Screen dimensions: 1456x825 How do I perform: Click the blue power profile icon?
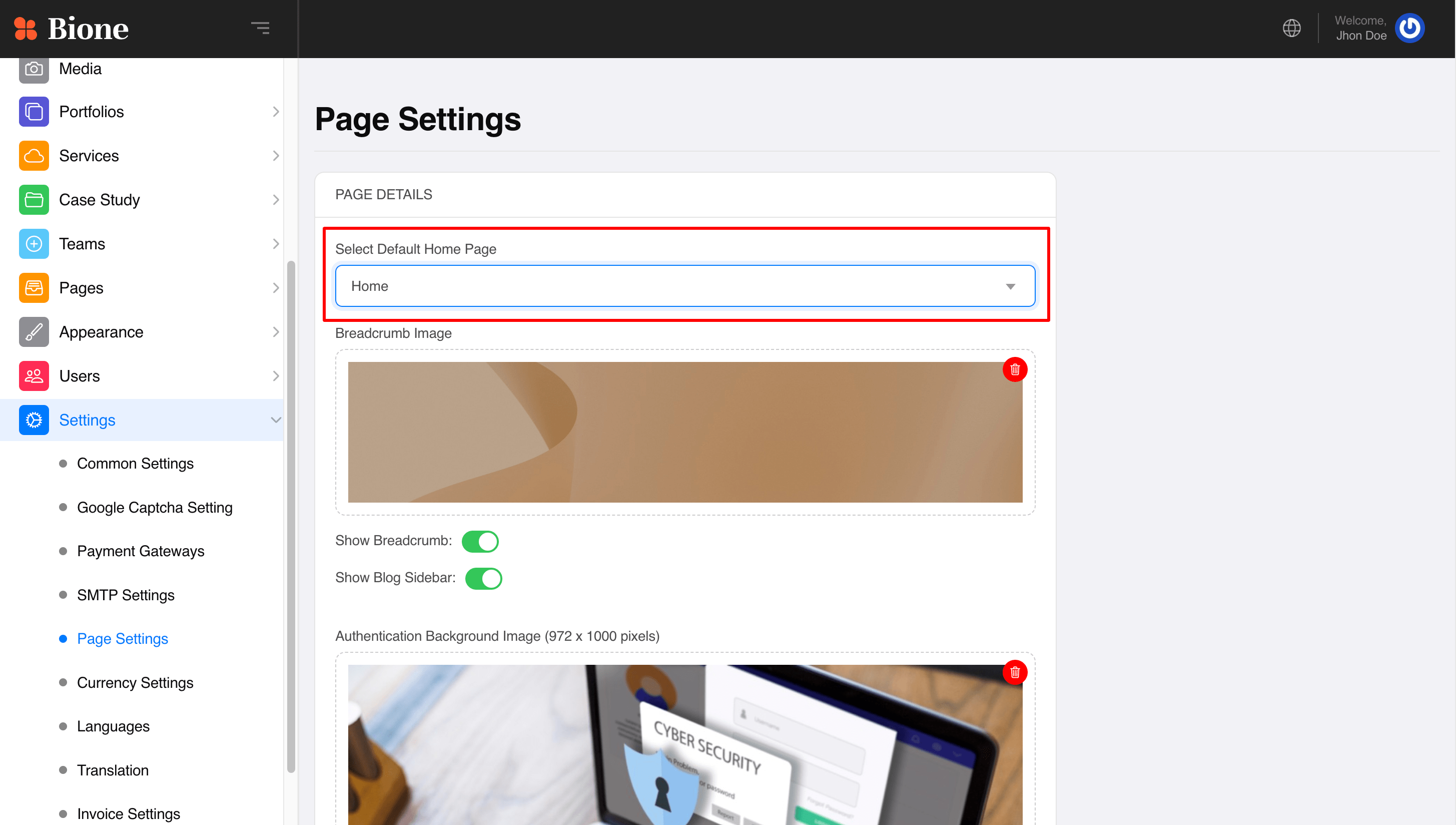click(x=1409, y=28)
